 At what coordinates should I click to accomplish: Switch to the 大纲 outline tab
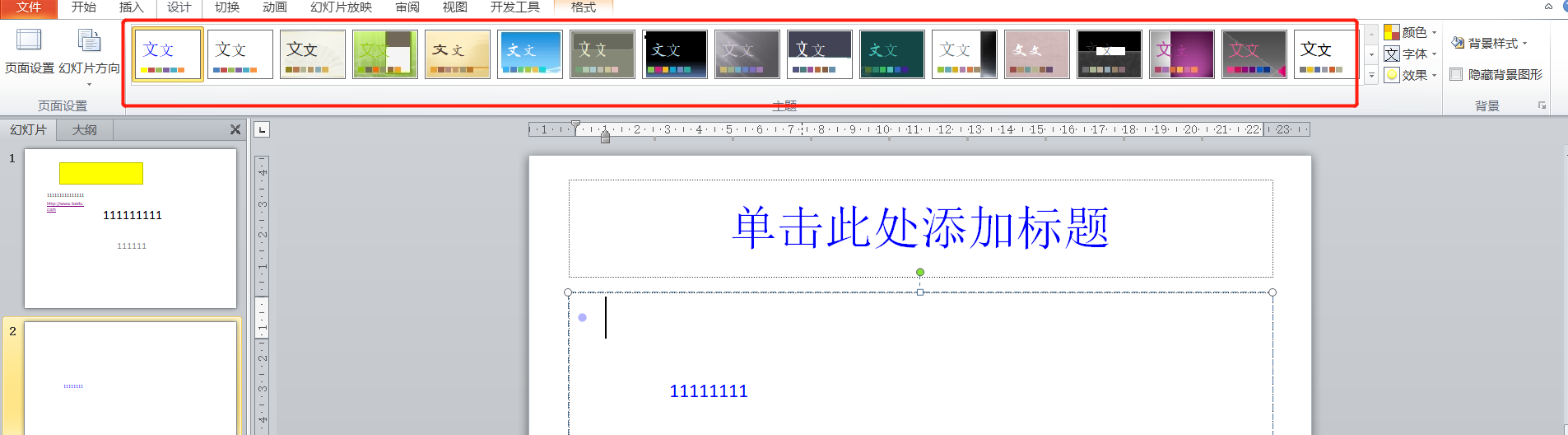pos(84,130)
